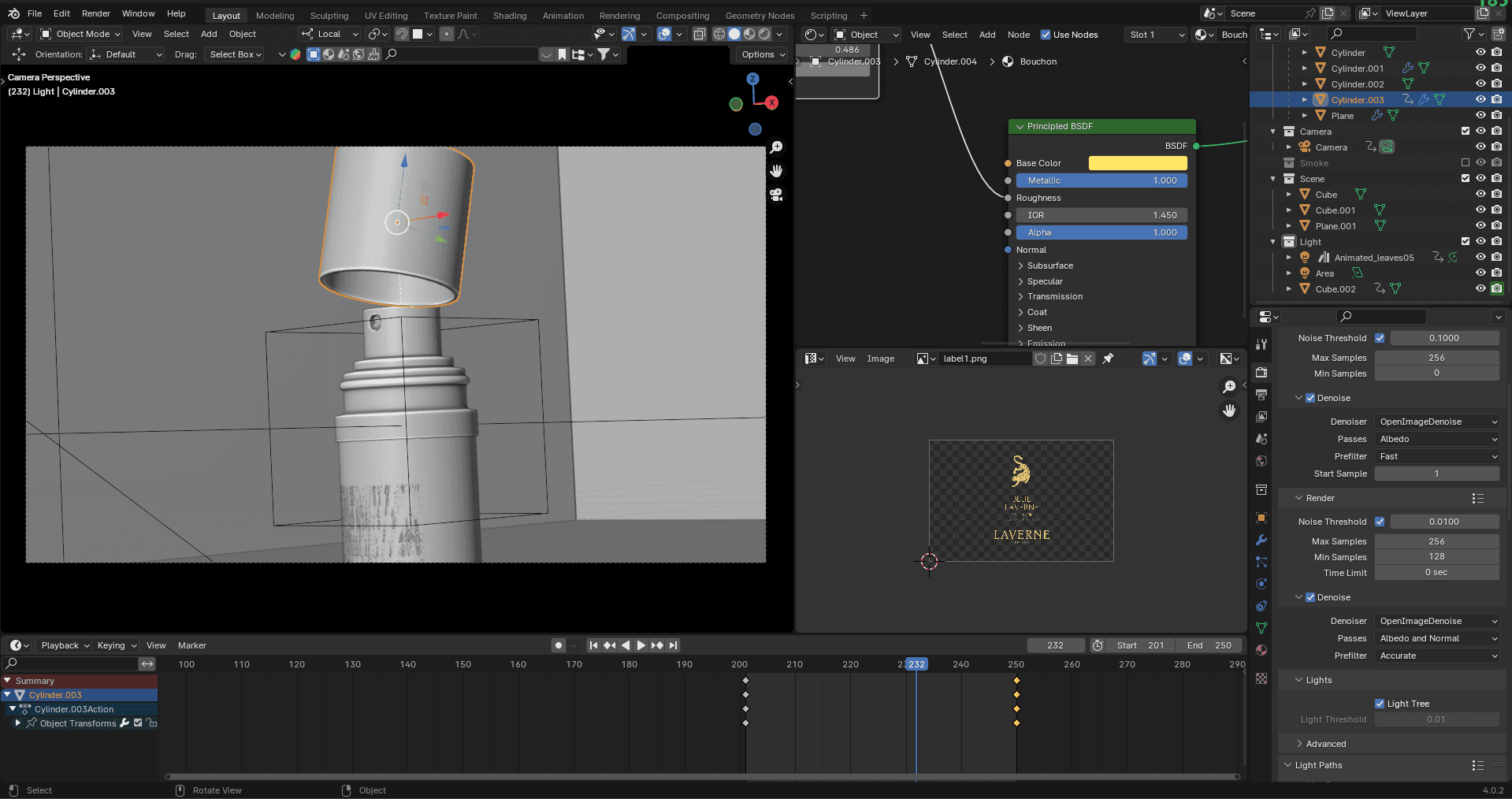The width and height of the screenshot is (1512, 799).
Task: Play animation forward
Action: [641, 645]
